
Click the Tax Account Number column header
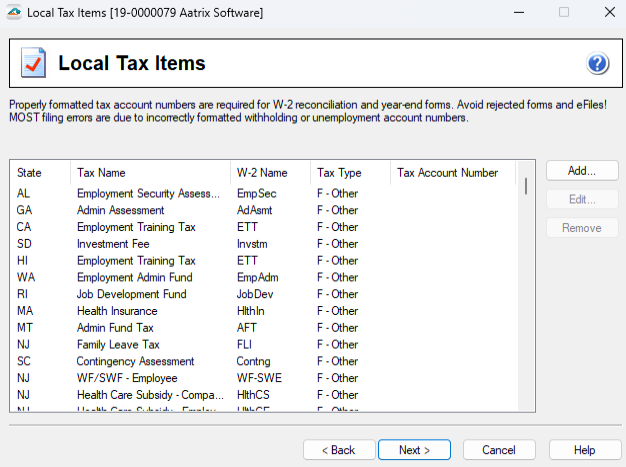452,173
